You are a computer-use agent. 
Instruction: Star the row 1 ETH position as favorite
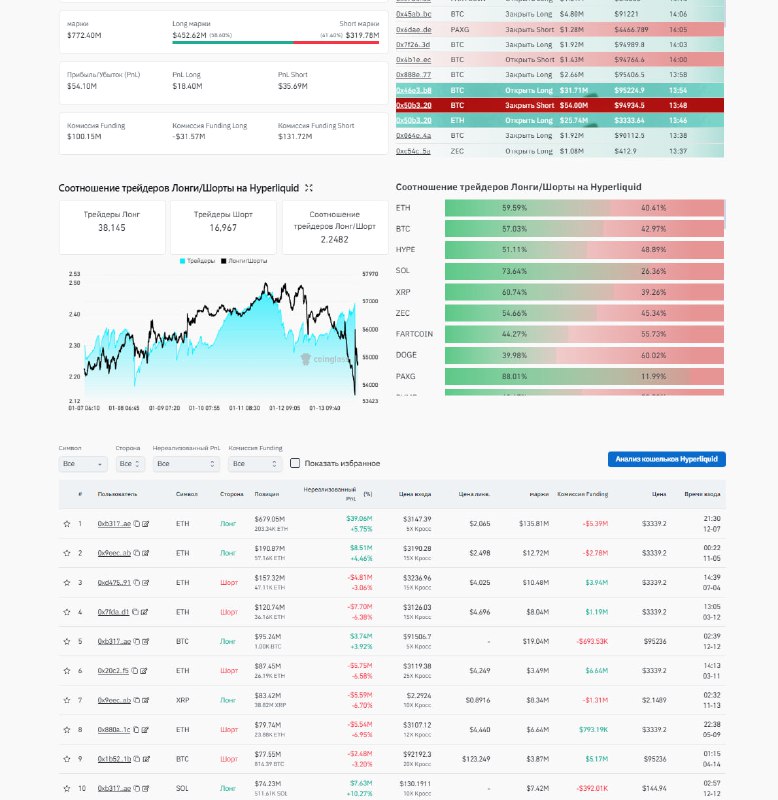(66, 523)
